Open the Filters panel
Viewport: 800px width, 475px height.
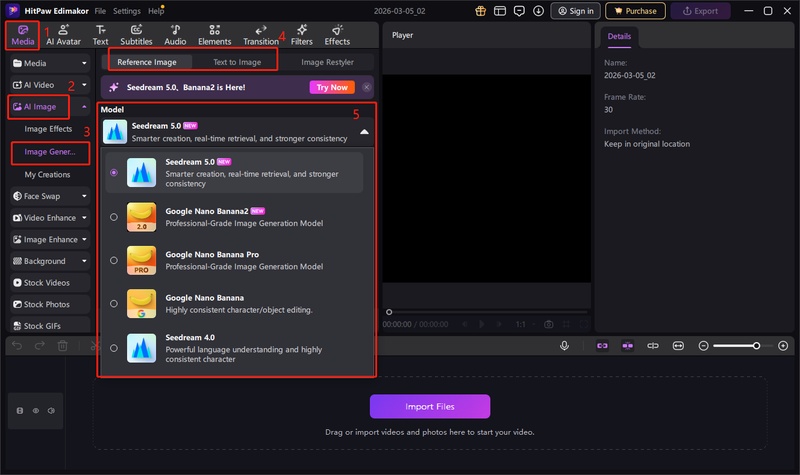pyautogui.click(x=301, y=35)
